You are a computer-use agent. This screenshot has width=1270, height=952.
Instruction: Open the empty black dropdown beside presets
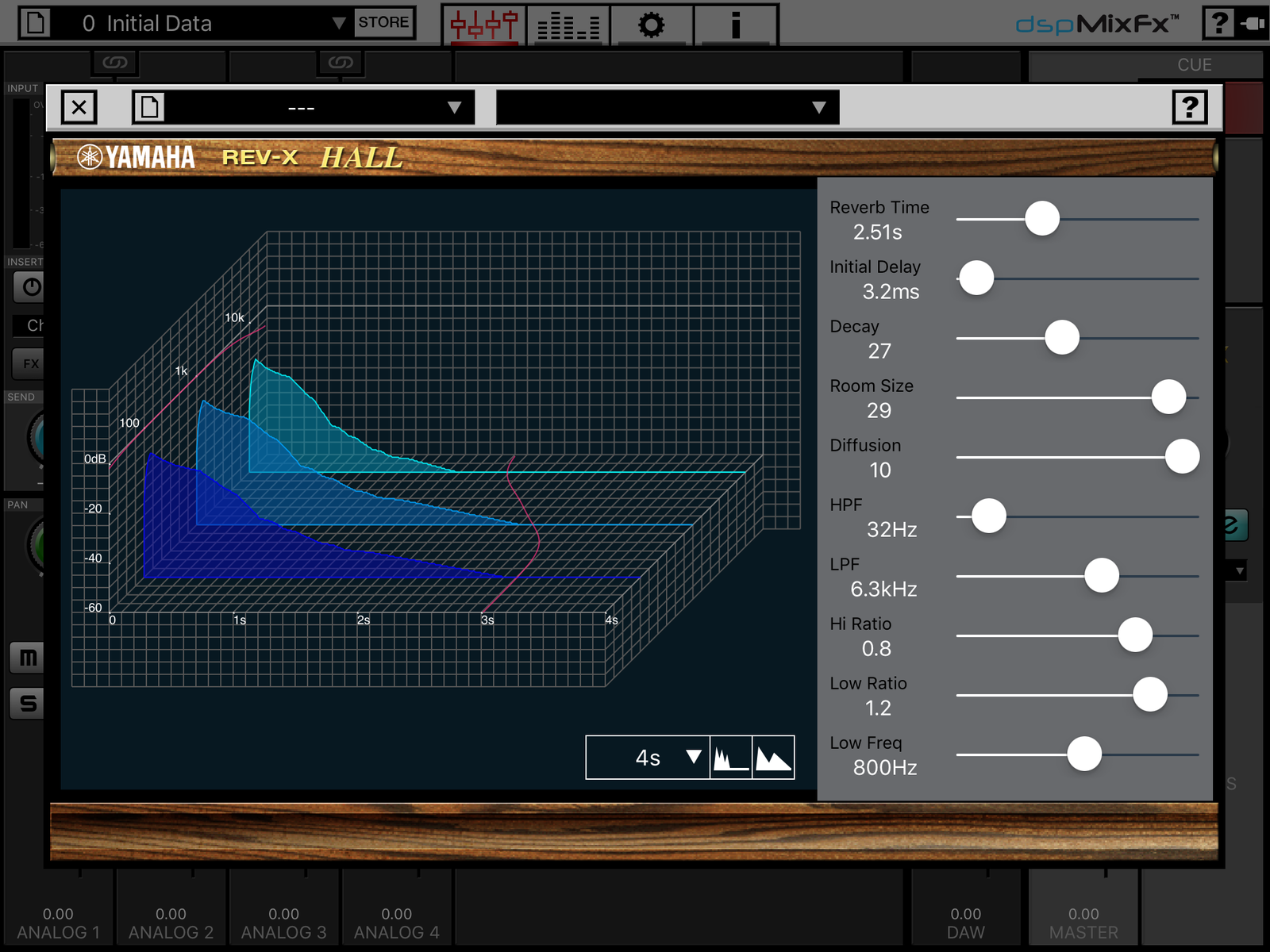click(x=668, y=107)
